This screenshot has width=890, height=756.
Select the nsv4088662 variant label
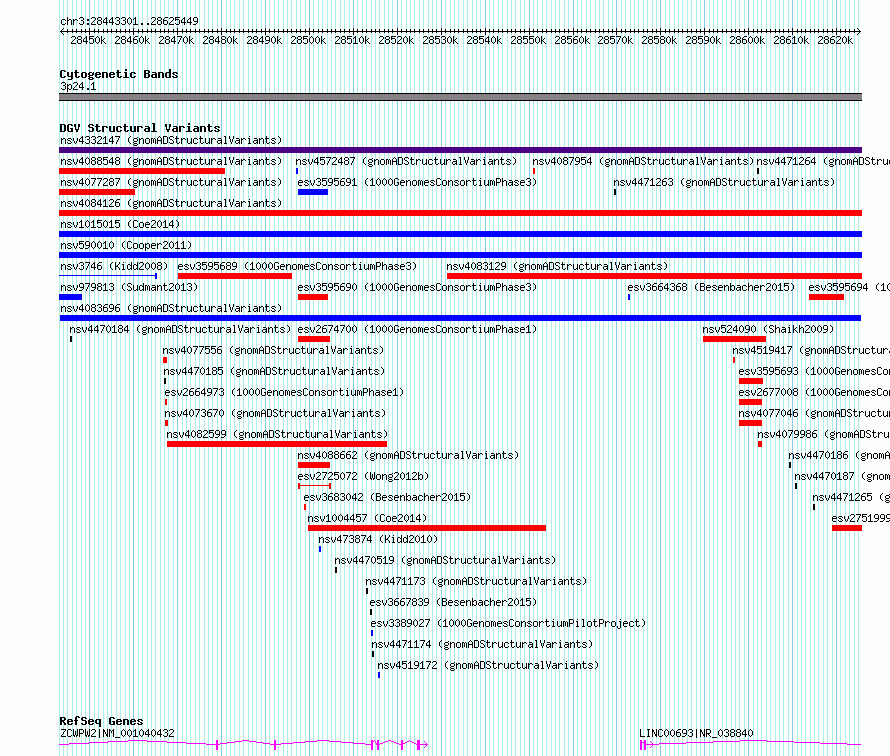(x=408, y=455)
